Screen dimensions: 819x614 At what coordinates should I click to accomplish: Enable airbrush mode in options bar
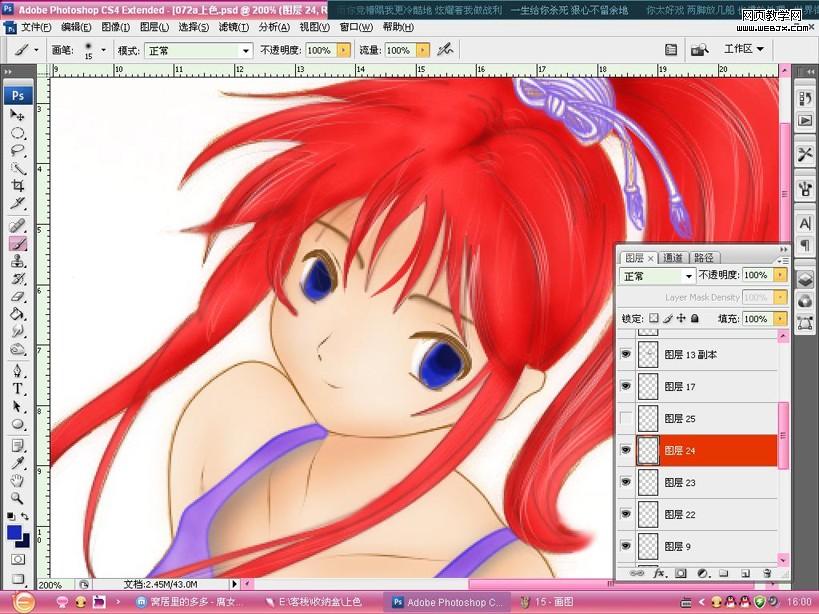coord(445,49)
